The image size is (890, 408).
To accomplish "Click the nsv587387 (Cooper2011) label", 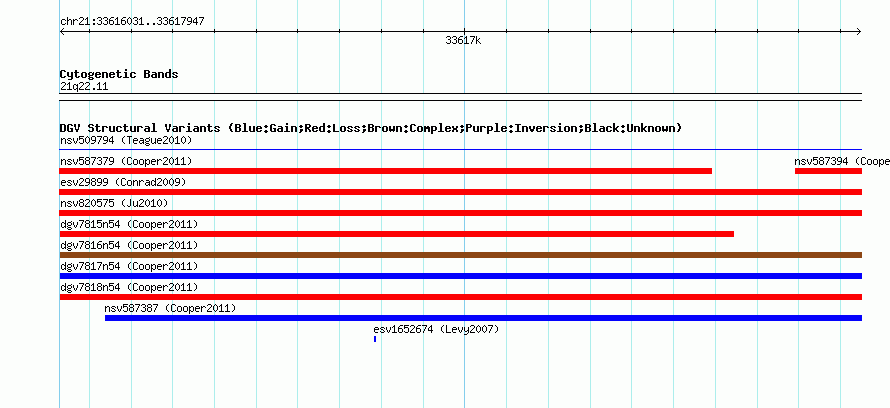I will click(x=170, y=308).
